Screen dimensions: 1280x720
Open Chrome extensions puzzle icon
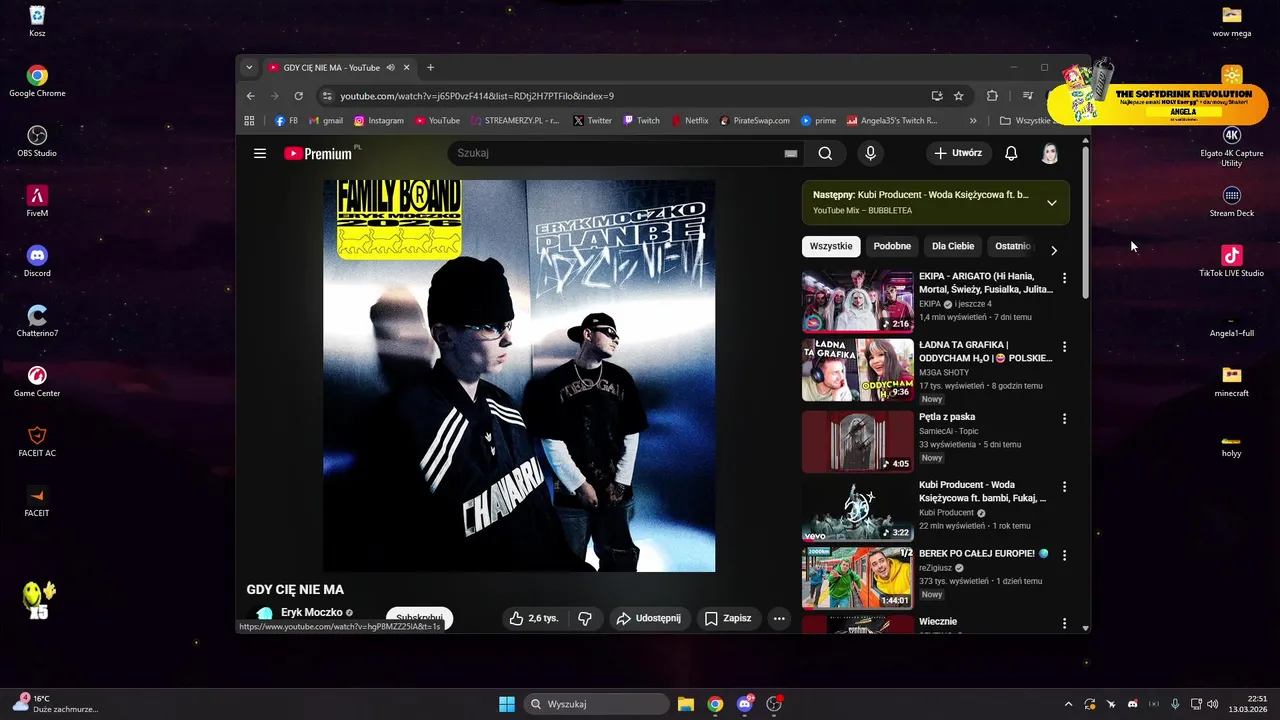(x=992, y=96)
